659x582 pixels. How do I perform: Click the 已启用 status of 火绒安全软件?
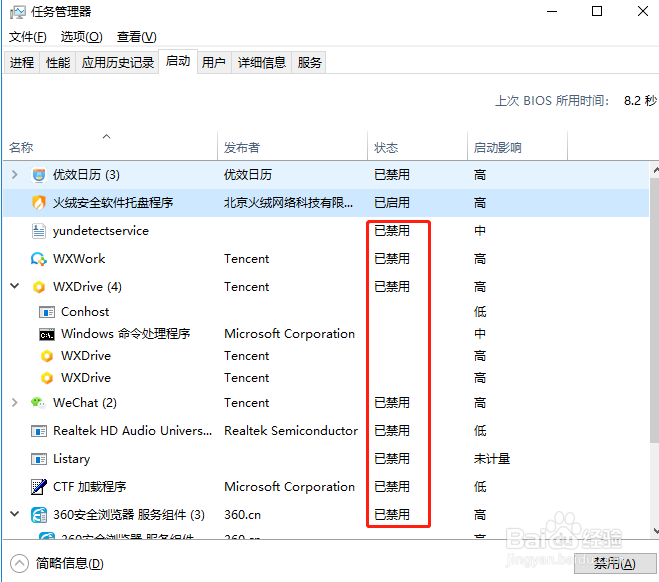pyautogui.click(x=392, y=203)
